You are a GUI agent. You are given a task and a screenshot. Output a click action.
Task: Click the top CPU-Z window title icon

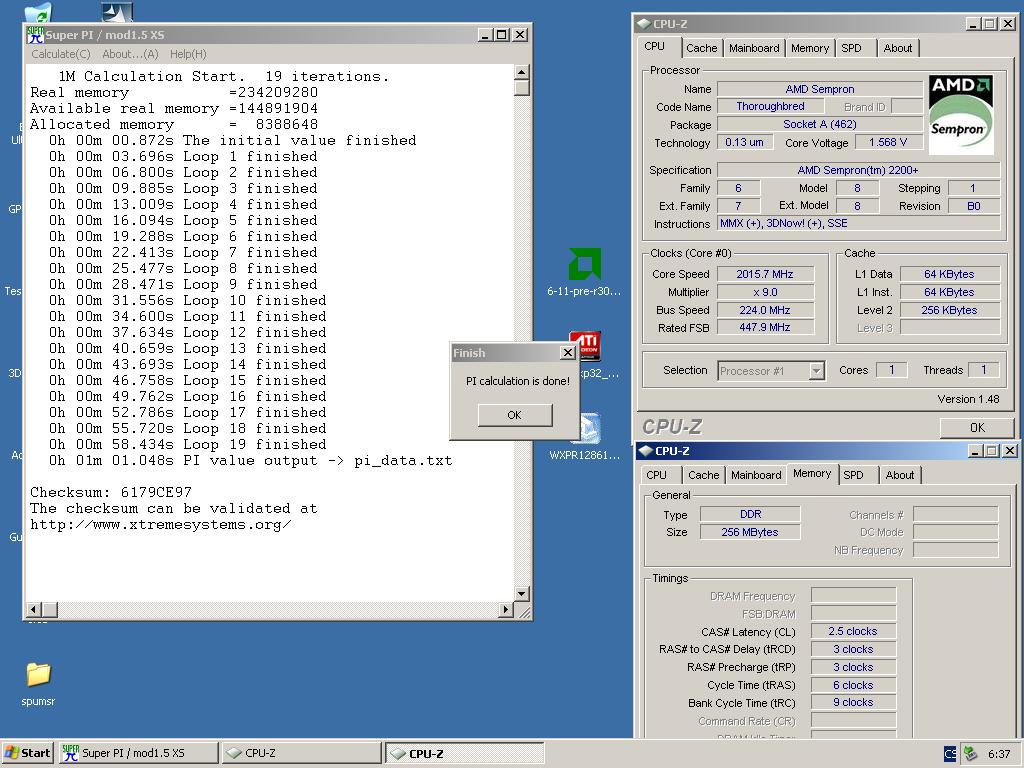coord(643,24)
